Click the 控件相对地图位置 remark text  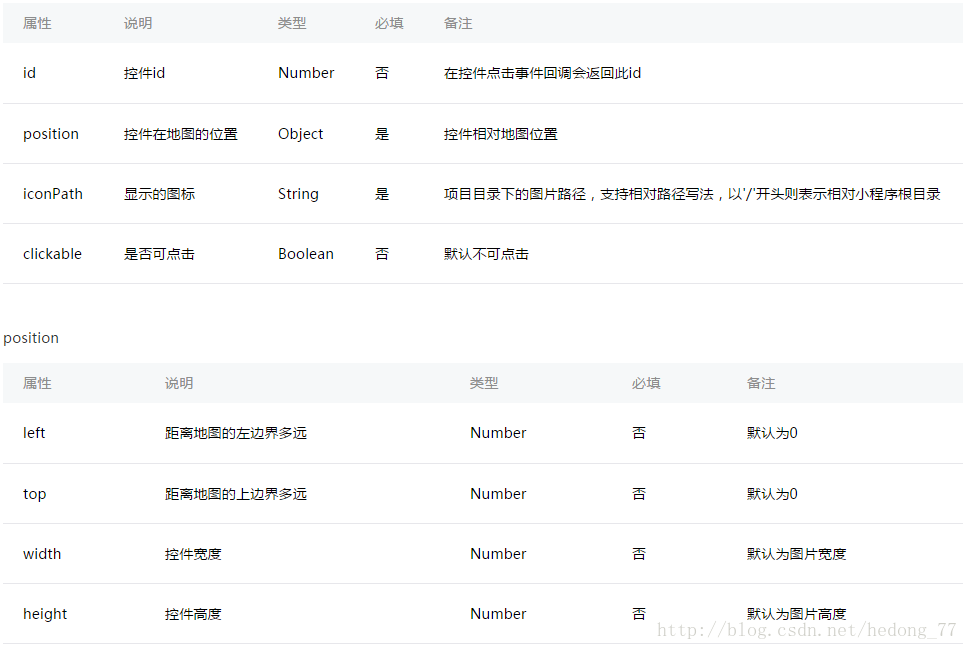(491, 133)
